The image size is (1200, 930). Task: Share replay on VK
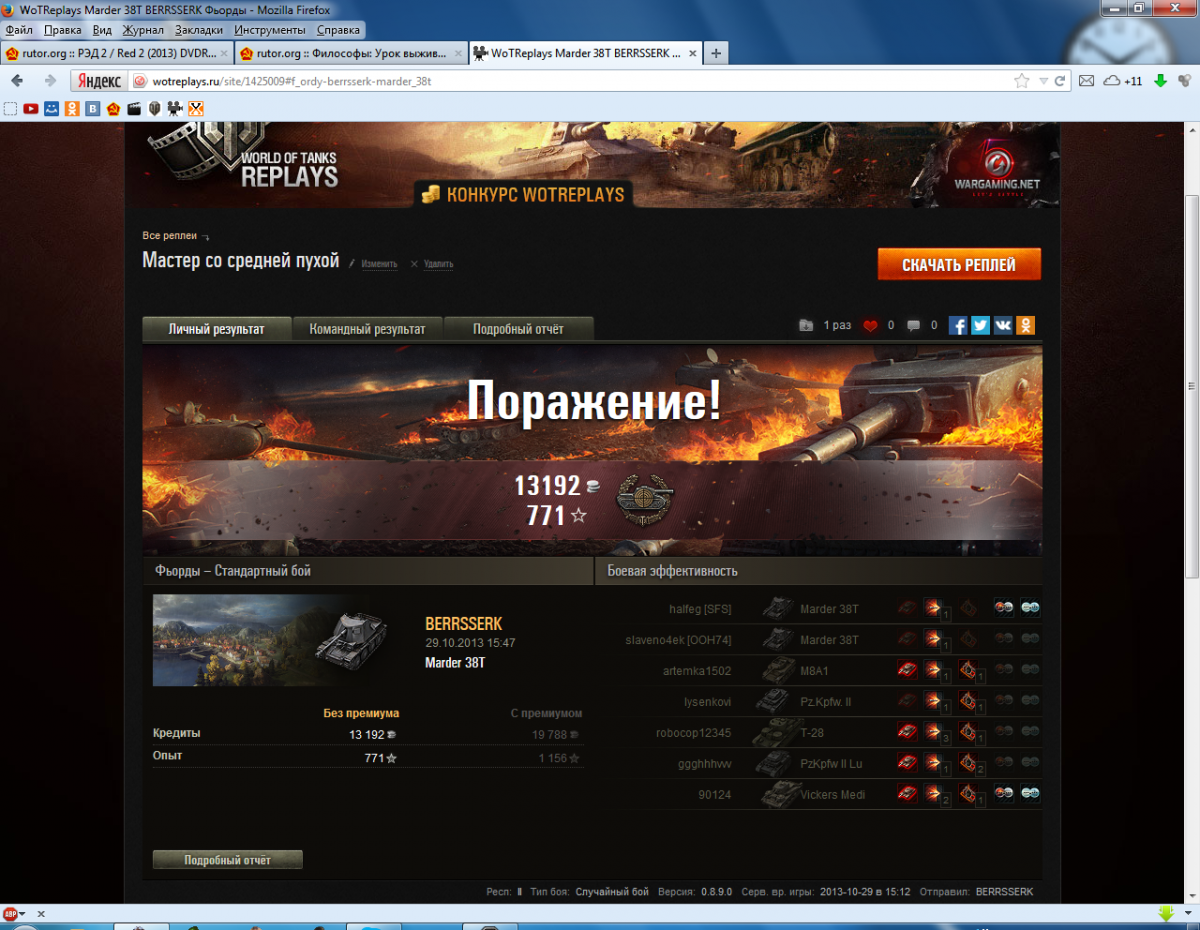click(x=1003, y=325)
